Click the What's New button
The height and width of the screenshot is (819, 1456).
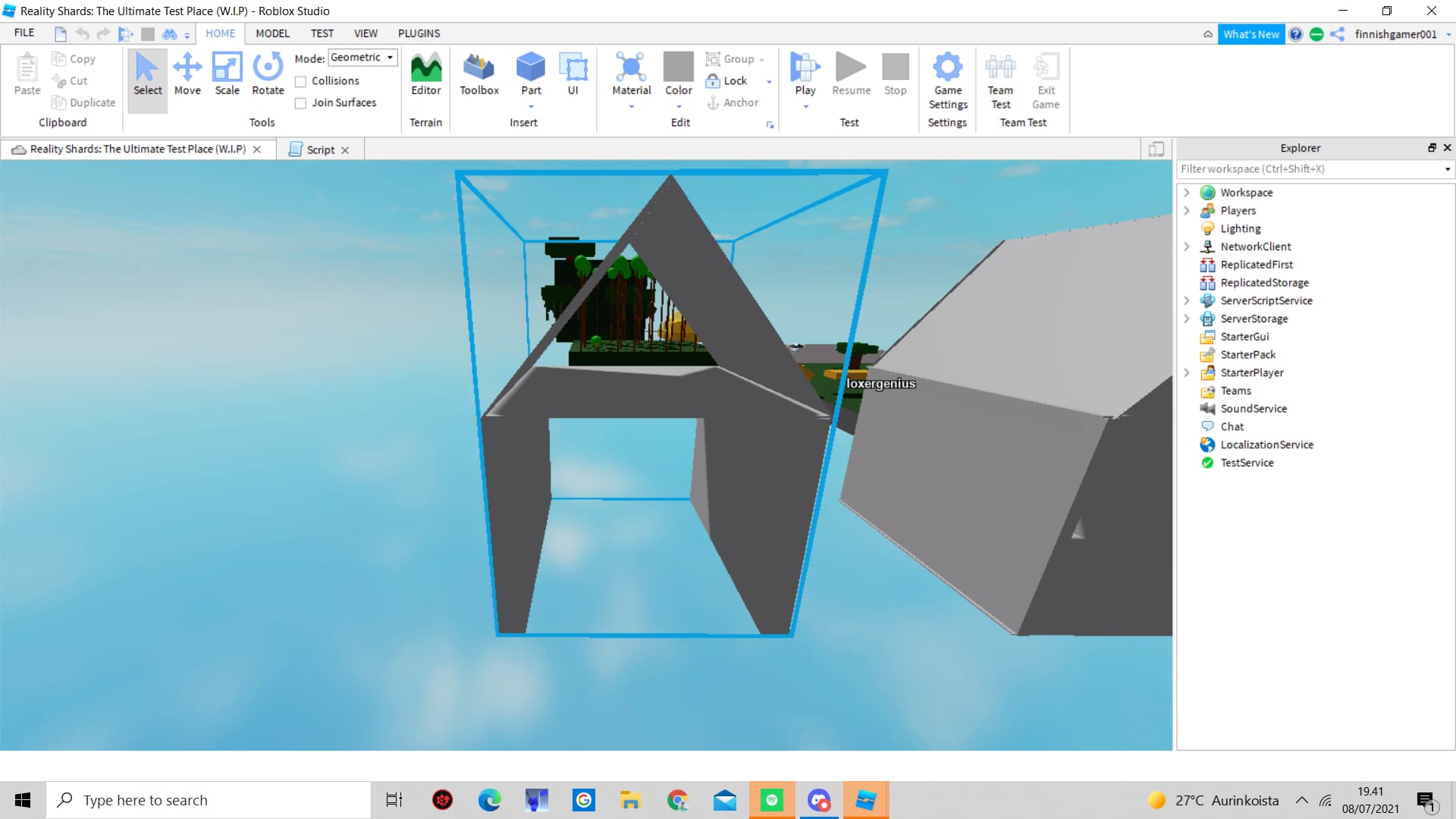[x=1250, y=34]
